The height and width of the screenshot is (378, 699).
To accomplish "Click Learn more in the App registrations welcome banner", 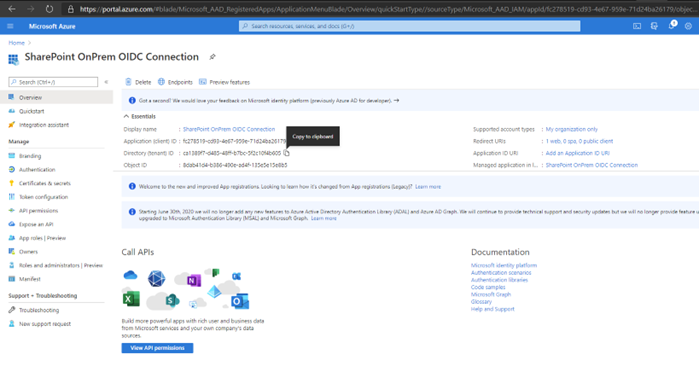I will click(x=428, y=187).
